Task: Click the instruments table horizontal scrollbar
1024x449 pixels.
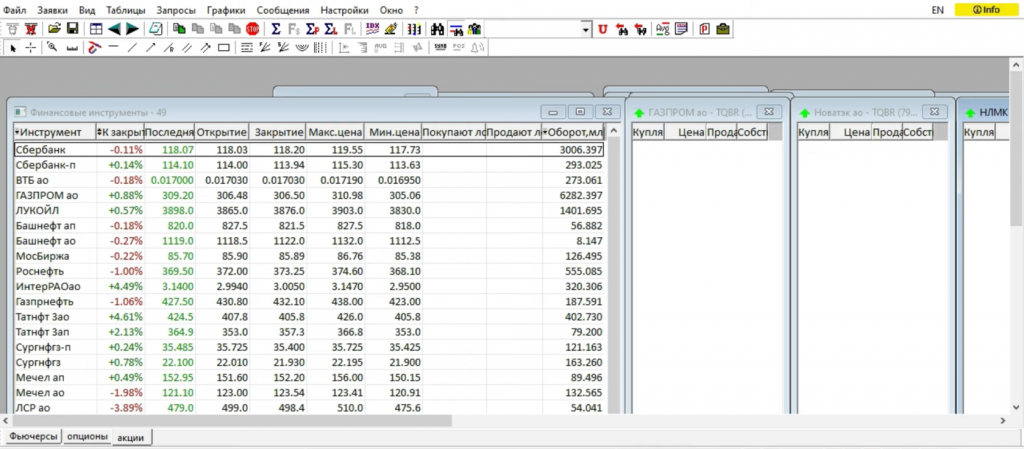Action: click(233, 421)
